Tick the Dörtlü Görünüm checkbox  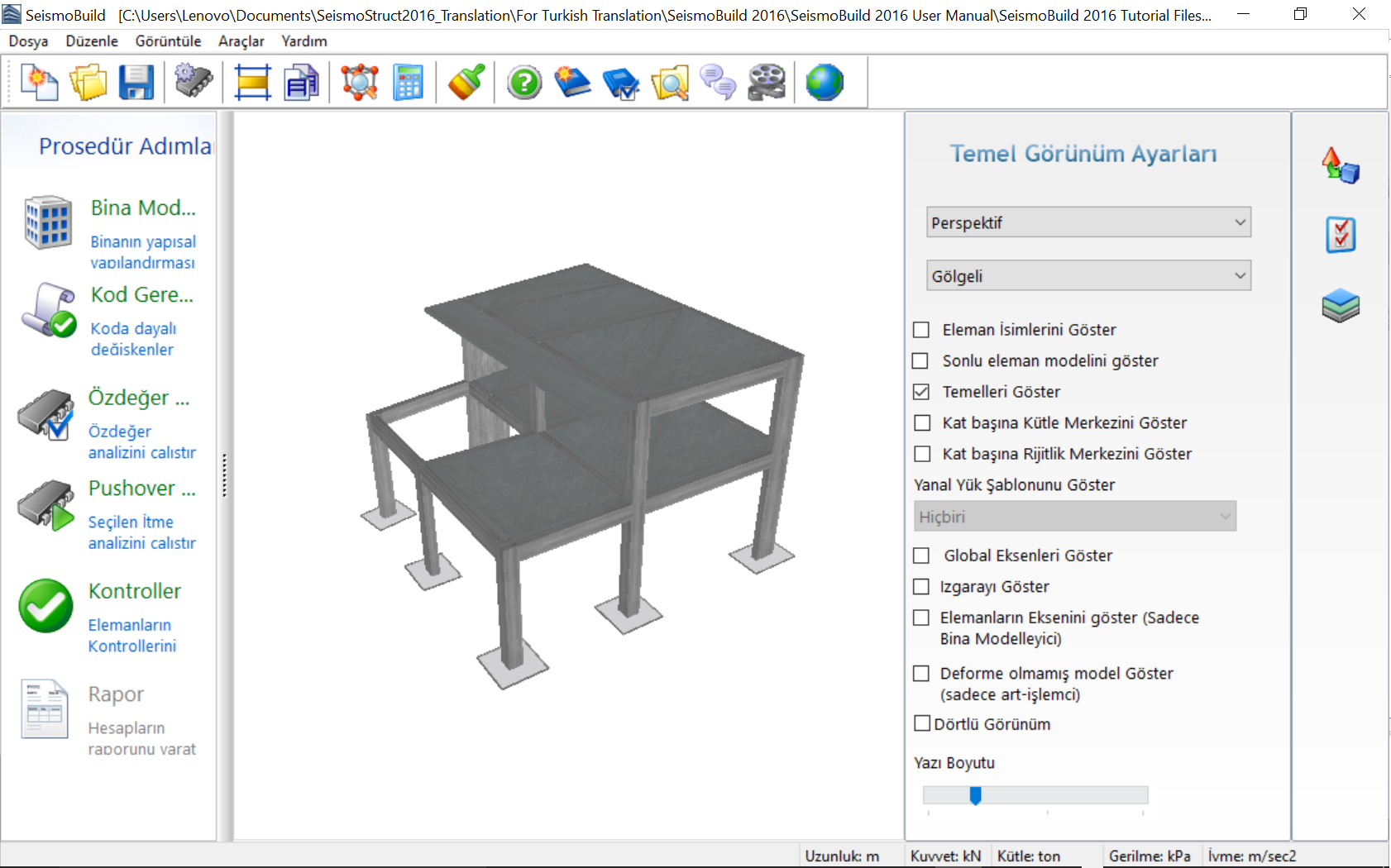[922, 724]
